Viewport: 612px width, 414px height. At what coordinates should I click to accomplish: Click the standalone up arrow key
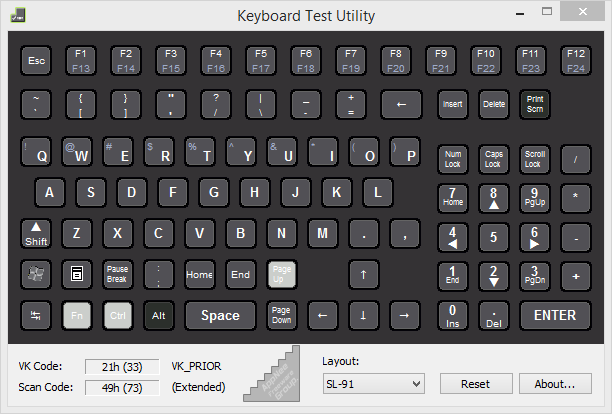(x=363, y=274)
